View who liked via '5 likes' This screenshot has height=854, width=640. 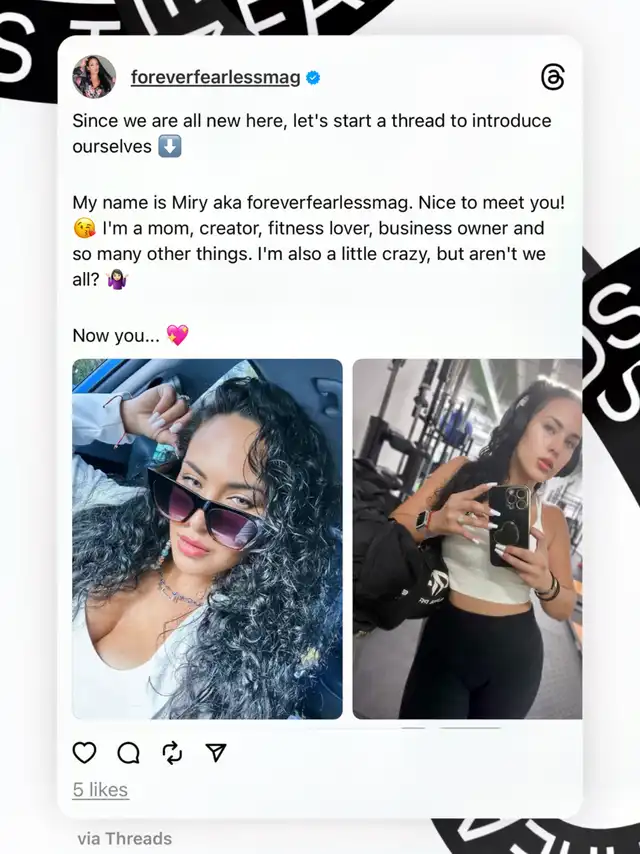[100, 790]
